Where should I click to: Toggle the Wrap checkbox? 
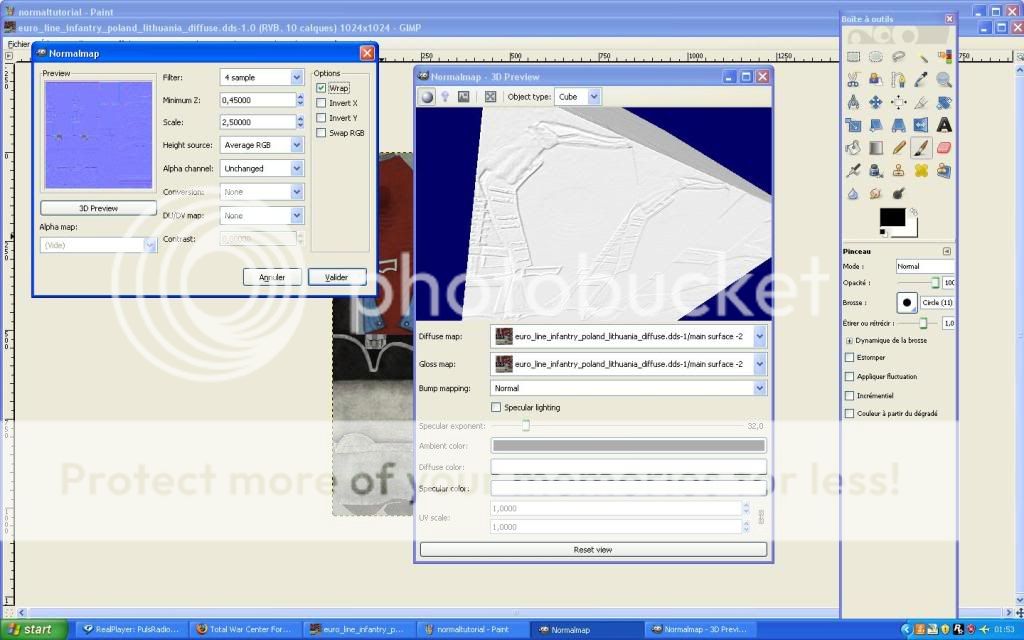click(321, 88)
